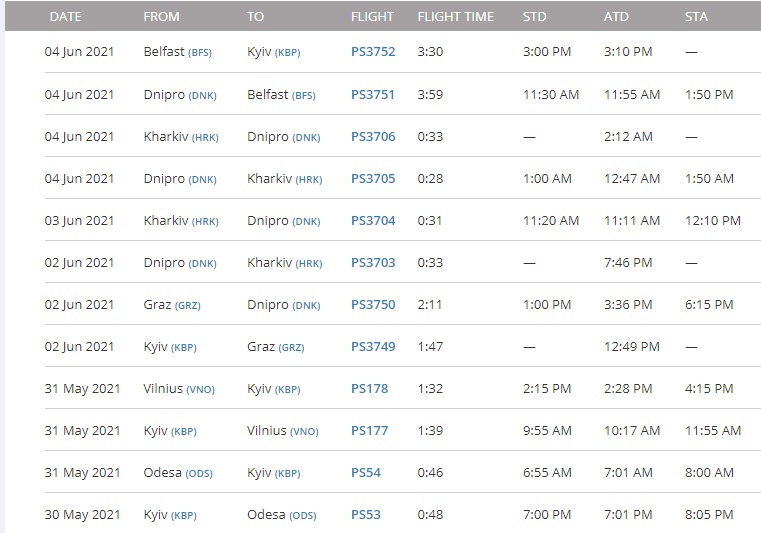The height and width of the screenshot is (533, 761).
Task: Open flight PS177 to Vilnius
Action: [x=369, y=431]
